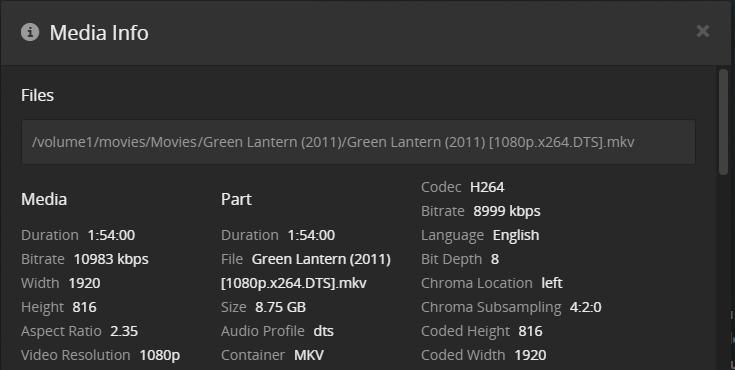Image resolution: width=735 pixels, height=370 pixels.
Task: Click the dts audio profile value
Action: (x=323, y=331)
